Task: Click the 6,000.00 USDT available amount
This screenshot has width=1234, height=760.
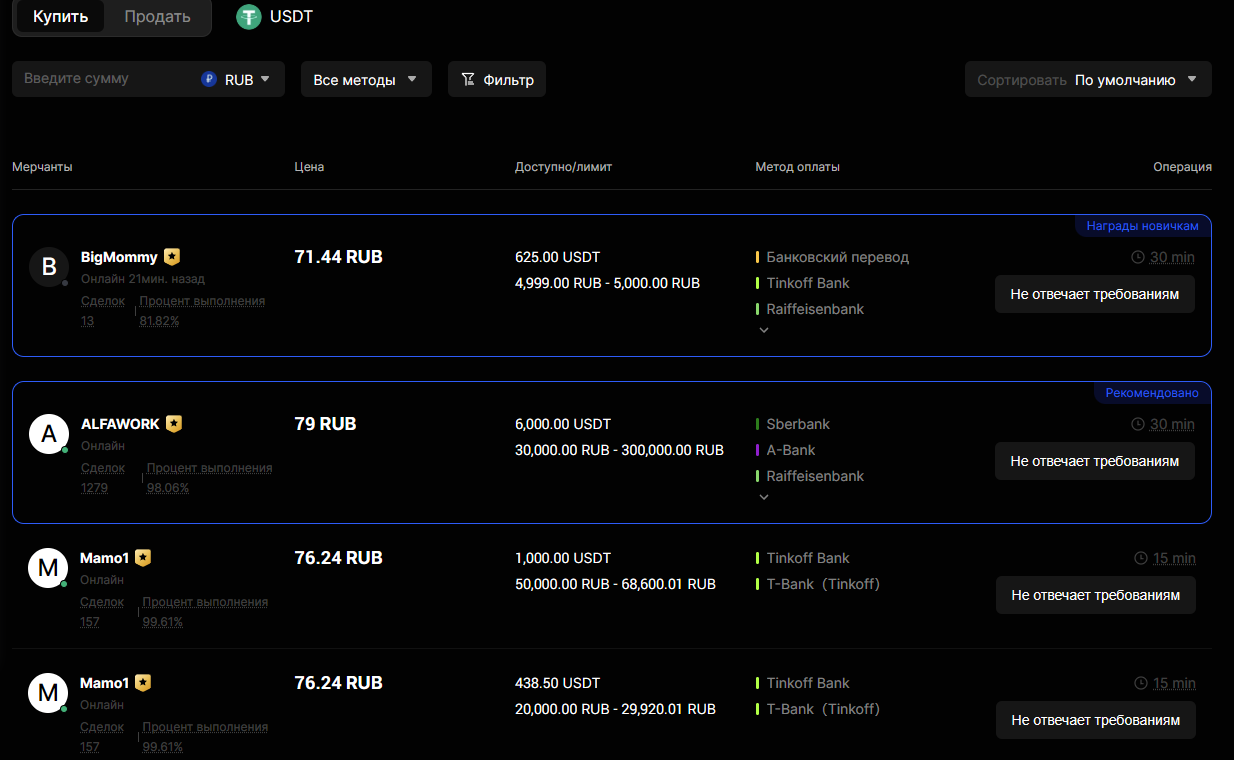Action: point(563,424)
